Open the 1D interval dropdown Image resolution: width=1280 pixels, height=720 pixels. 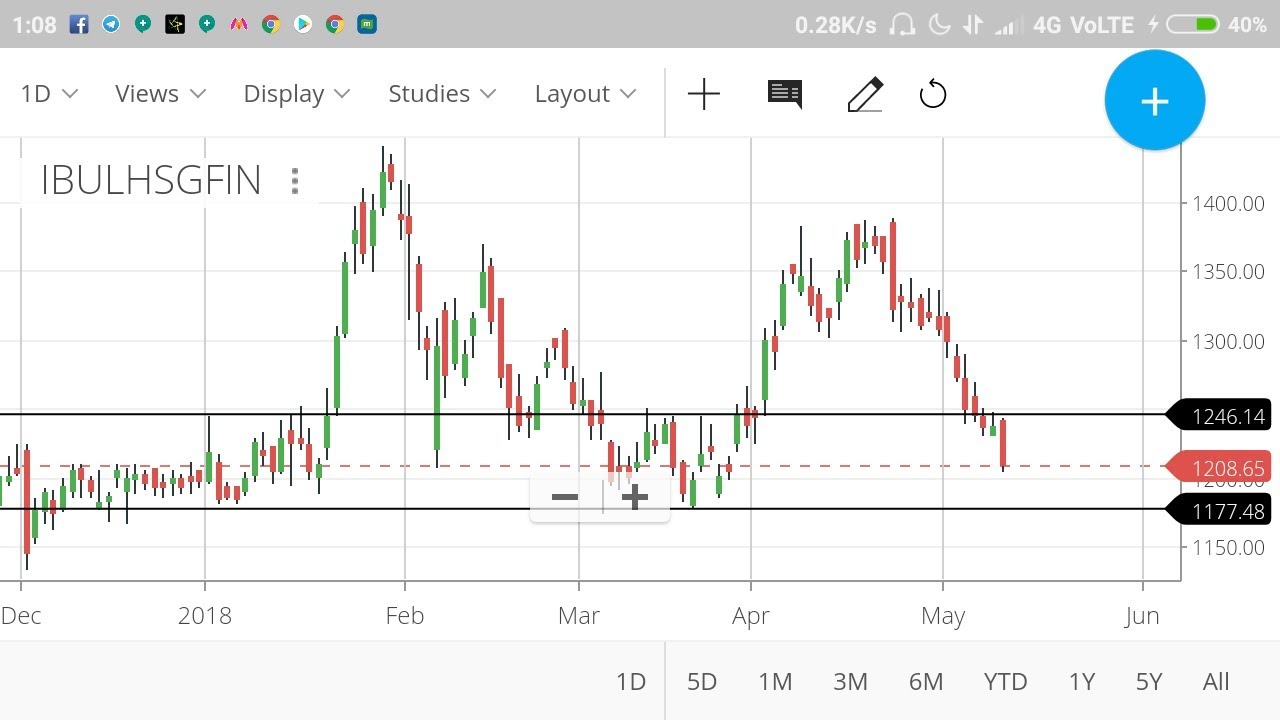[x=48, y=93]
